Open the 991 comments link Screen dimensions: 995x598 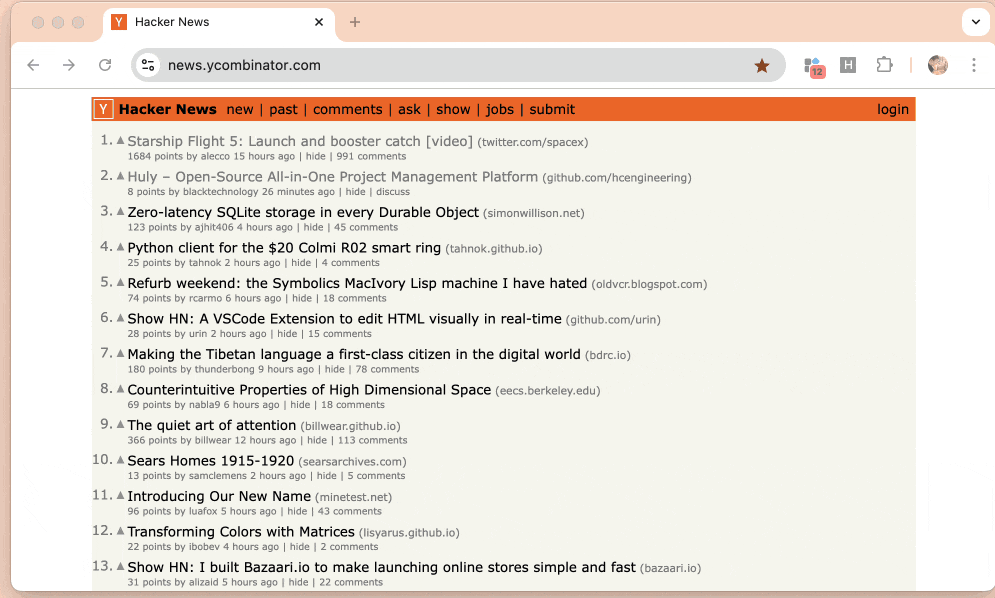pos(371,156)
